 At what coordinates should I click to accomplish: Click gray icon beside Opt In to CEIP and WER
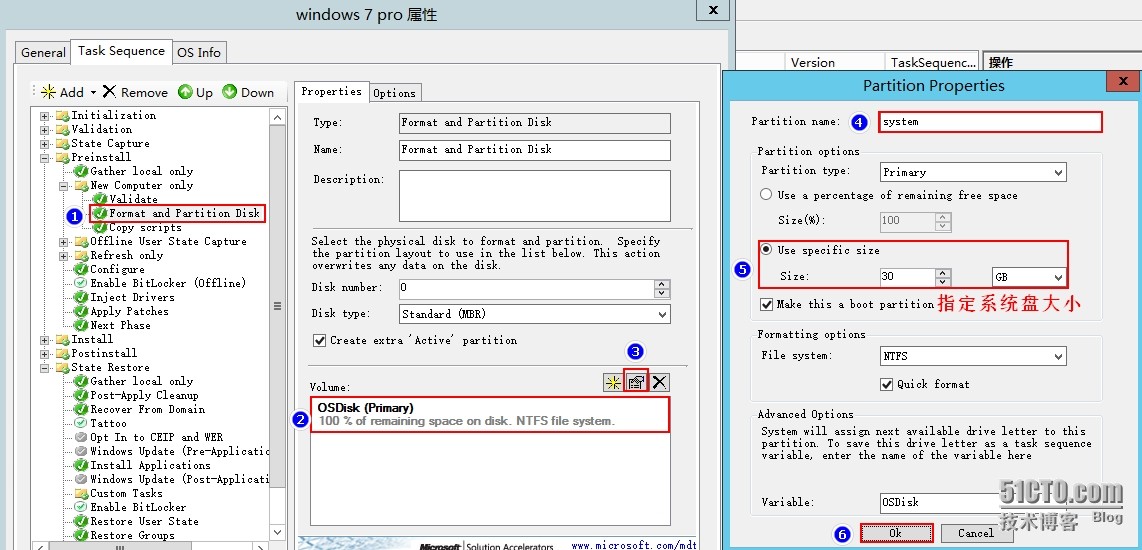(x=81, y=437)
